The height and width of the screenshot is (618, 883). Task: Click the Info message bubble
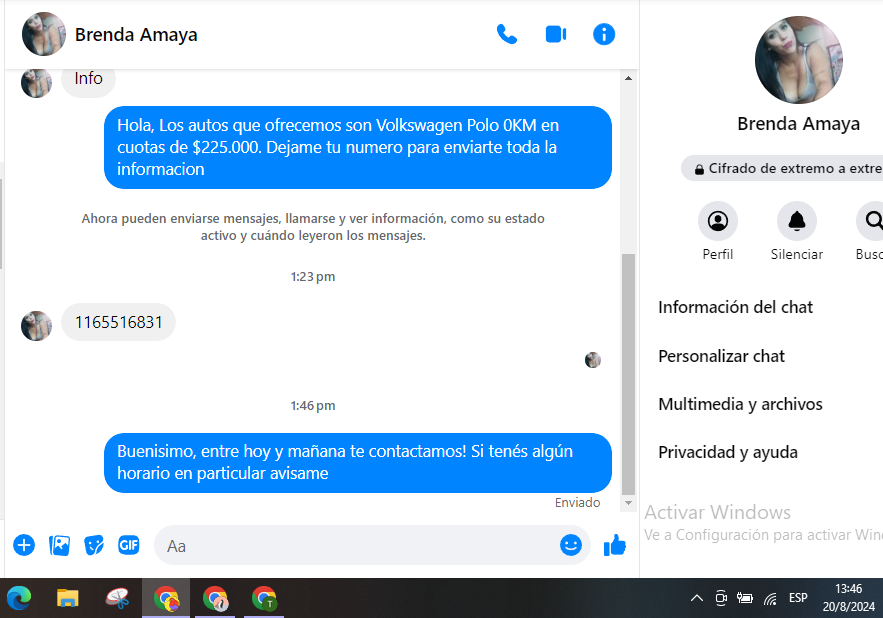[88, 79]
